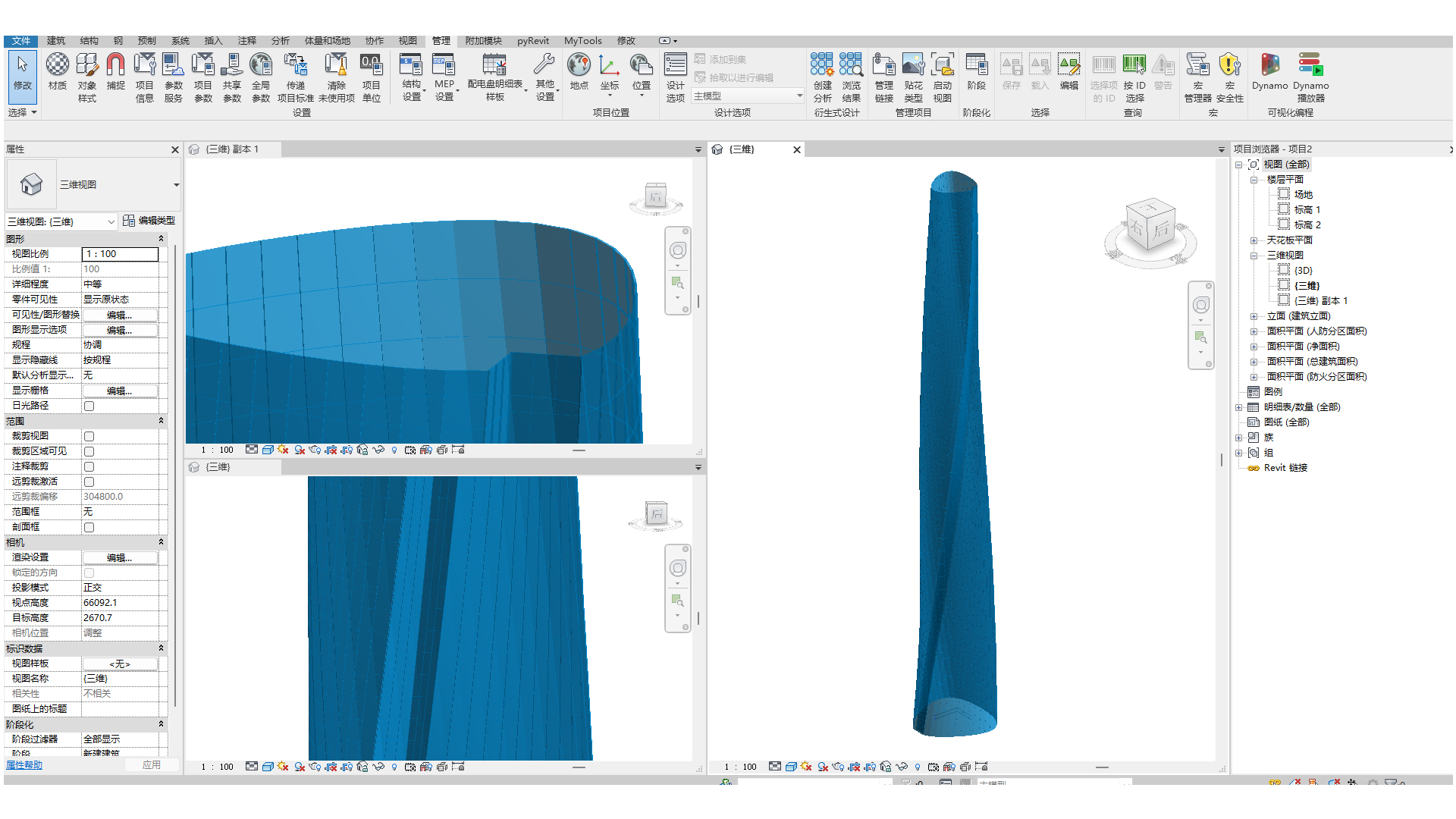Image resolution: width=1456 pixels, height=819 pixels.
Task: Click 编辑类型 (Edit Type) button
Action: [149, 221]
